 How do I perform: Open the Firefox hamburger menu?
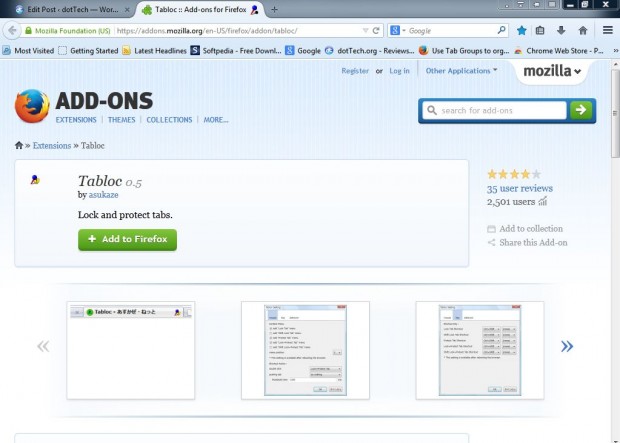[608, 30]
